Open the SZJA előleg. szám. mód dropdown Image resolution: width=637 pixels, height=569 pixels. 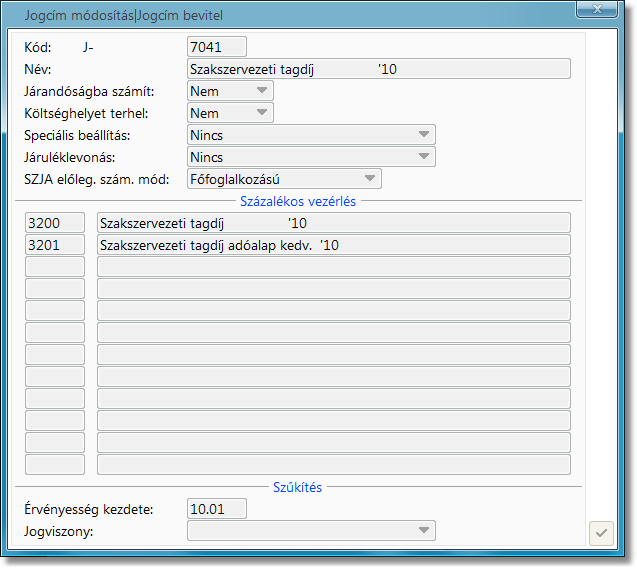point(284,179)
